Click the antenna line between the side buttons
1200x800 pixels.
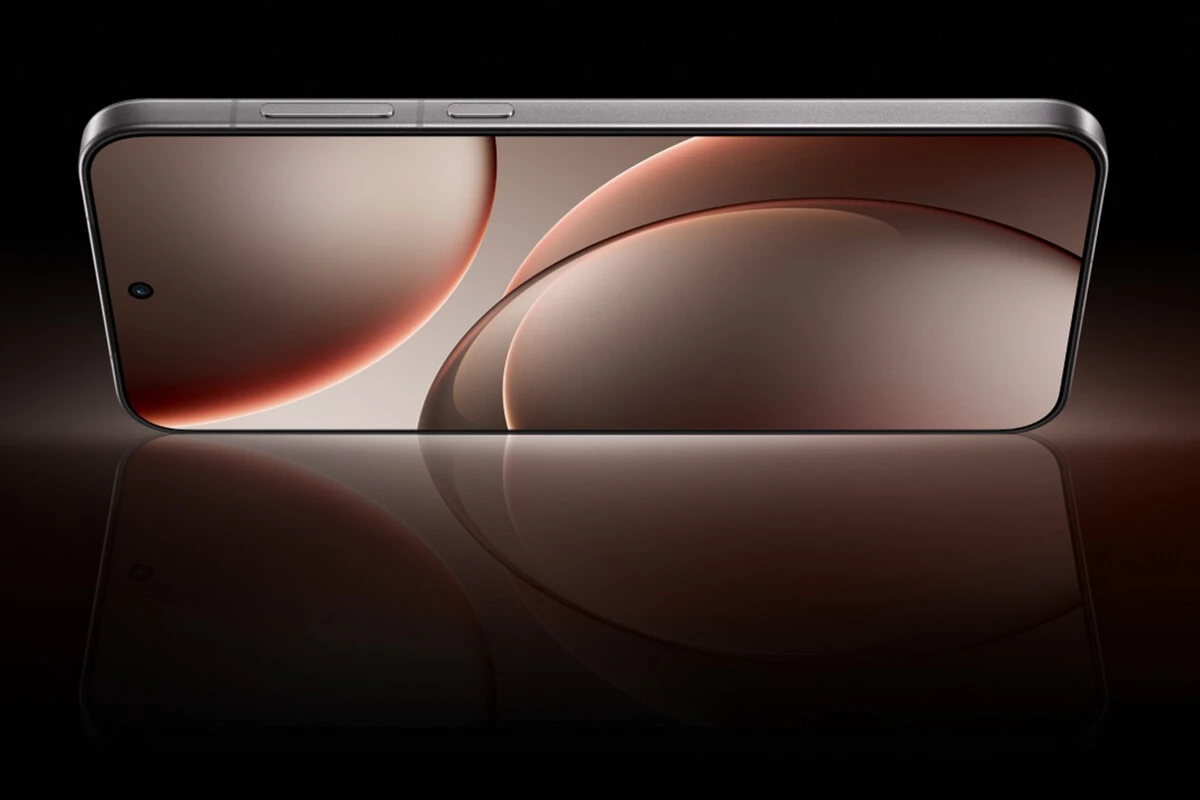[x=421, y=111]
